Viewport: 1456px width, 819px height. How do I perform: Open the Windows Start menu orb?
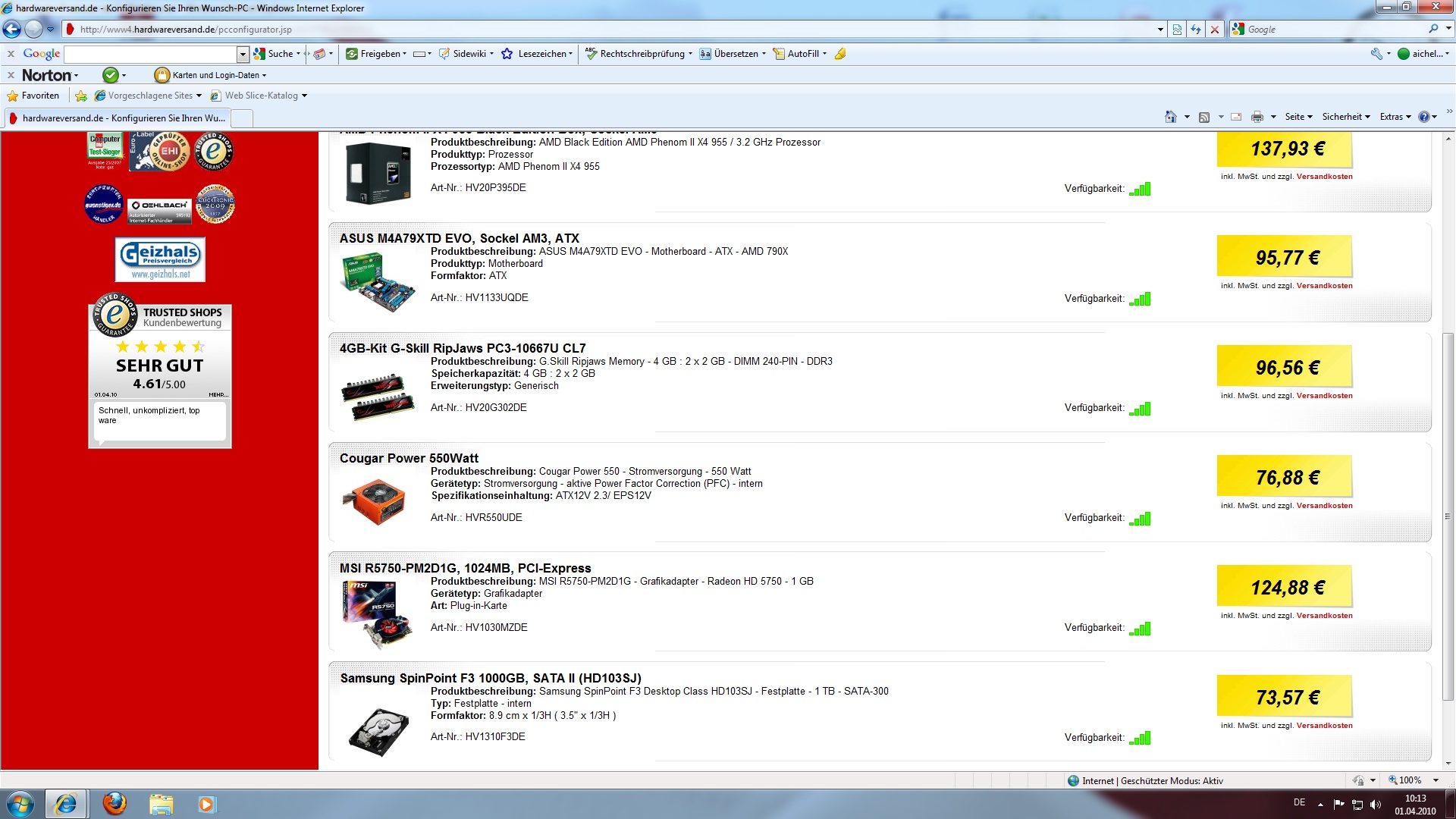(x=20, y=804)
